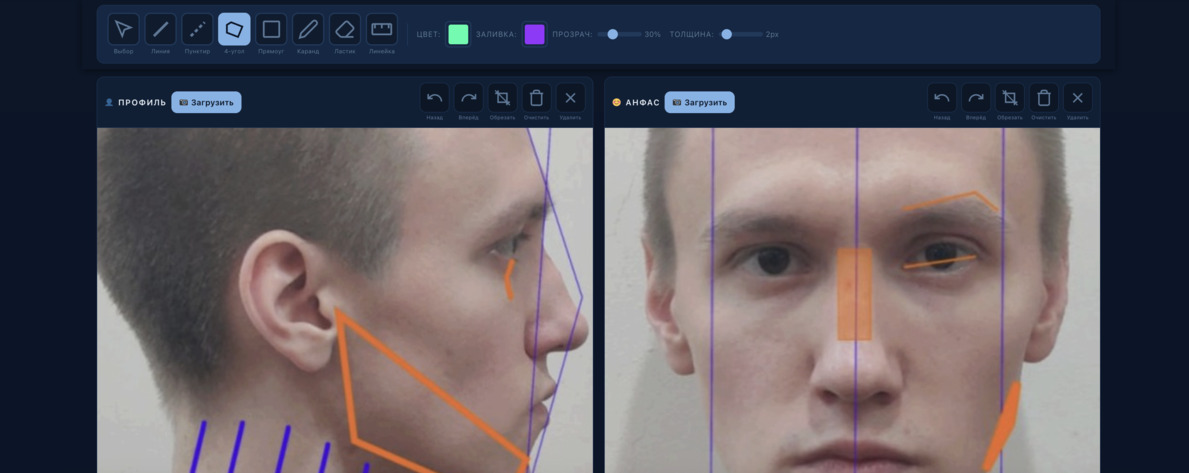
Task: Redo action in the Профиль panel
Action: click(x=468, y=98)
